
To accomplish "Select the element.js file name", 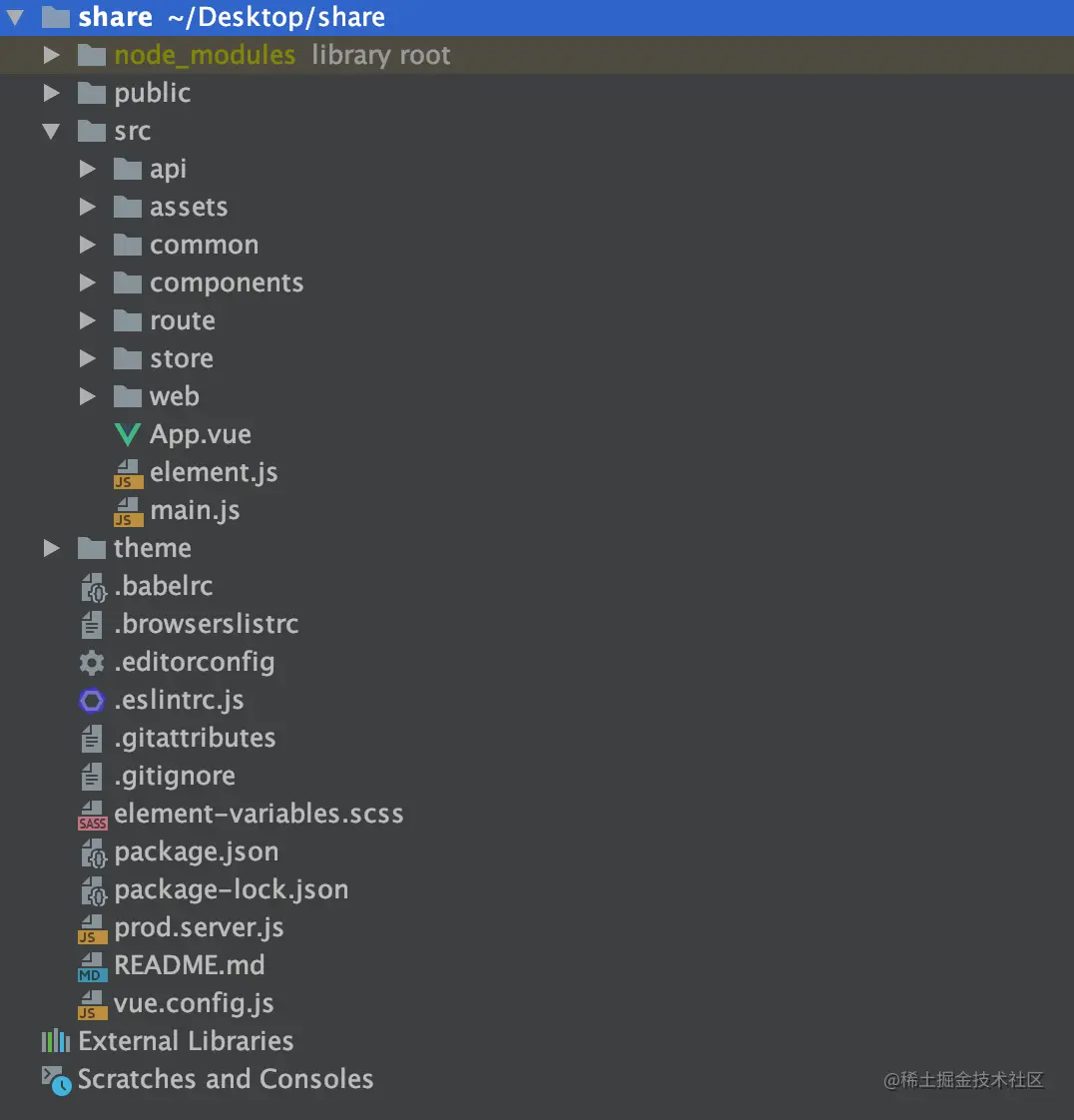I will pos(214,473).
